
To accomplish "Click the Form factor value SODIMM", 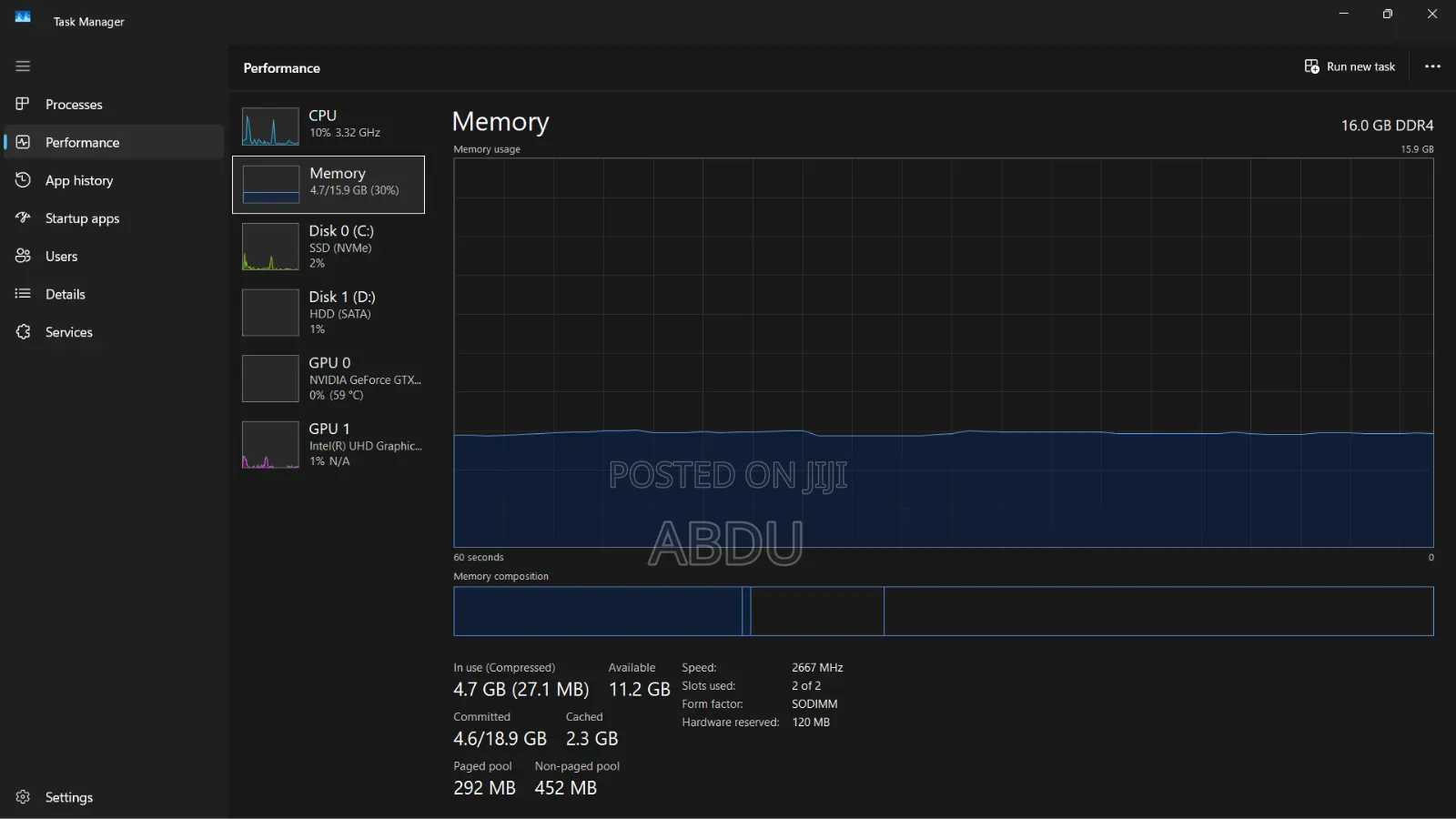I will pos(814,704).
